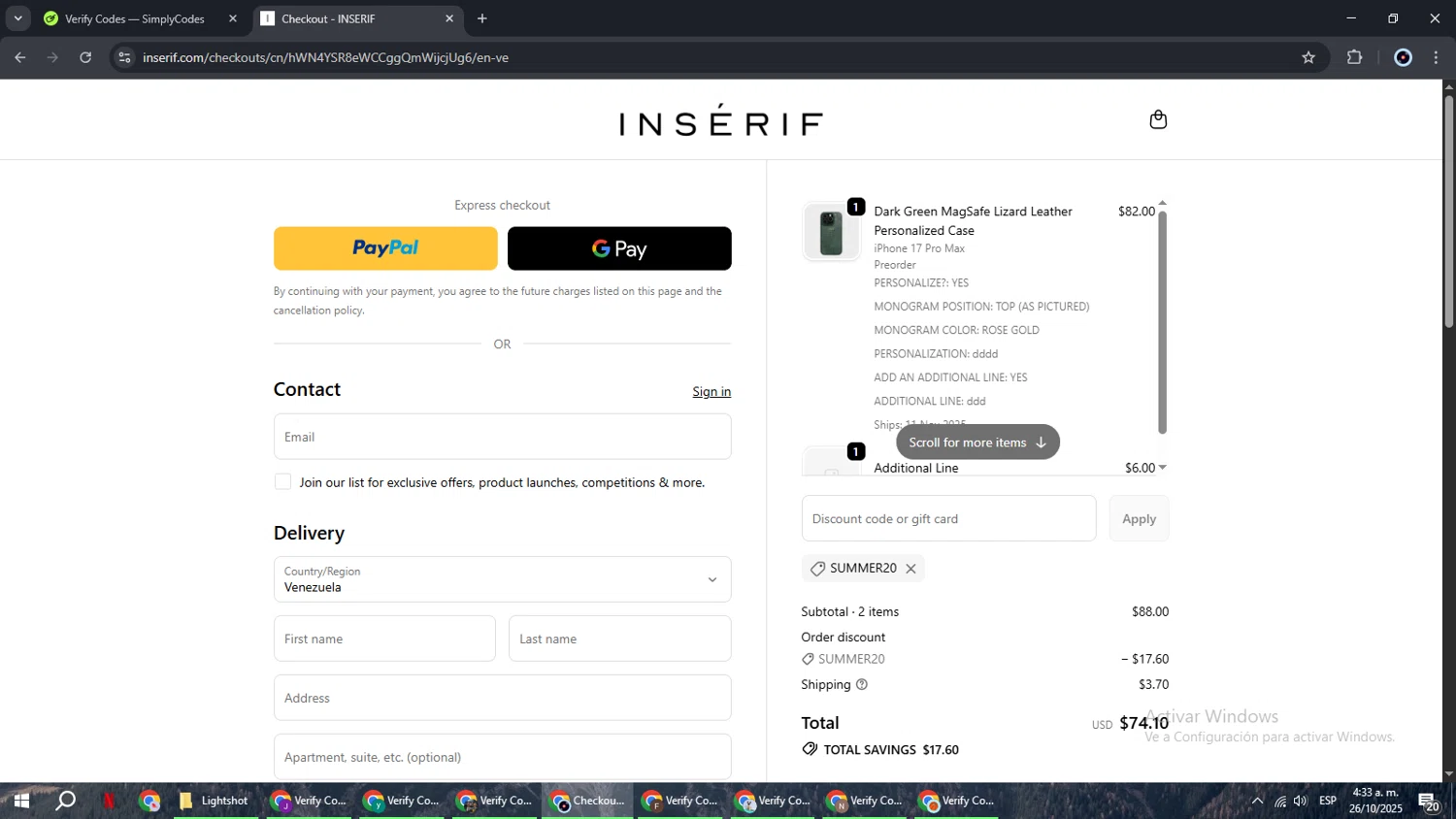The image size is (1456, 819).
Task: Select the Checkout - INSERIF tab
Action: pyautogui.click(x=359, y=18)
